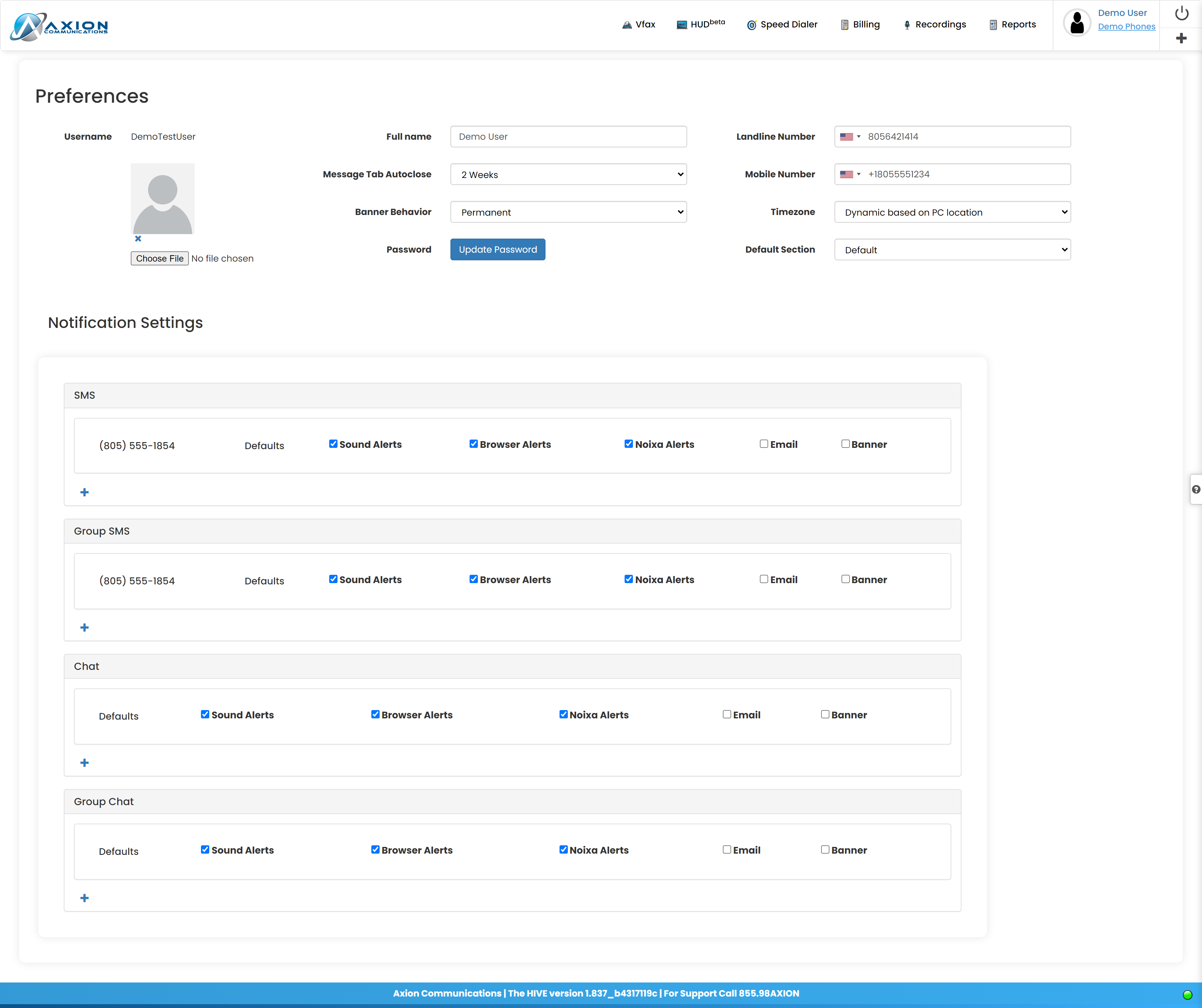Viewport: 1202px width, 1008px height.
Task: Click the Demo User avatar icon
Action: [1077, 24]
